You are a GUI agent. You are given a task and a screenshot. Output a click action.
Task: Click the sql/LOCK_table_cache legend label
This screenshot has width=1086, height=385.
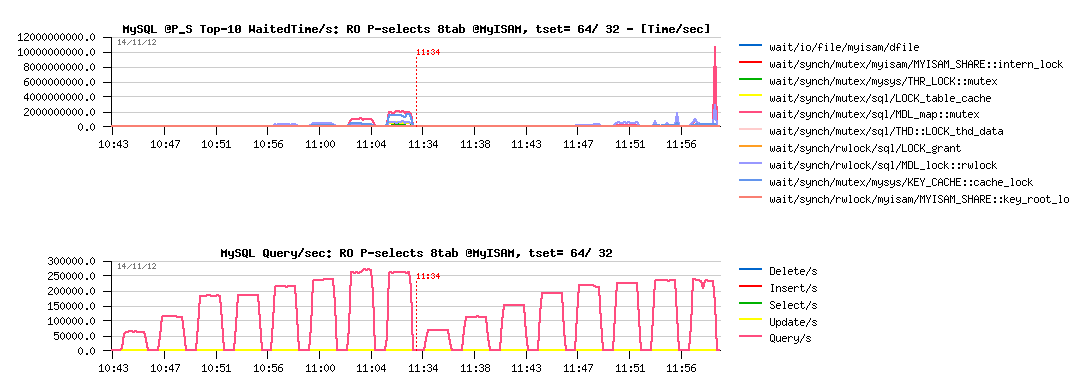(x=880, y=98)
